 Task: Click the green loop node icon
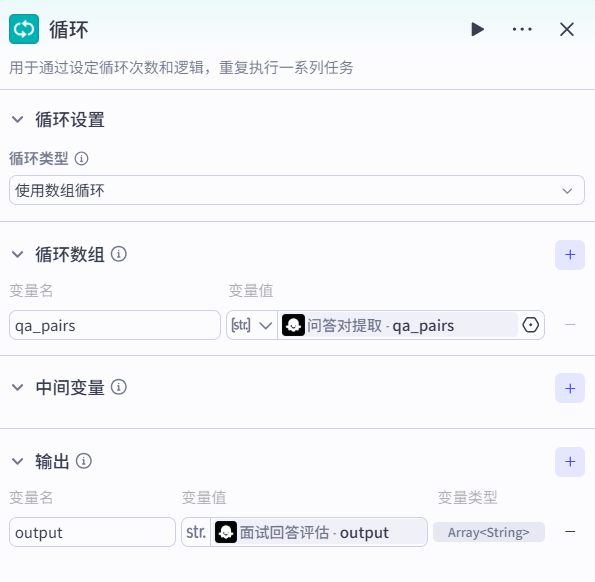24,29
